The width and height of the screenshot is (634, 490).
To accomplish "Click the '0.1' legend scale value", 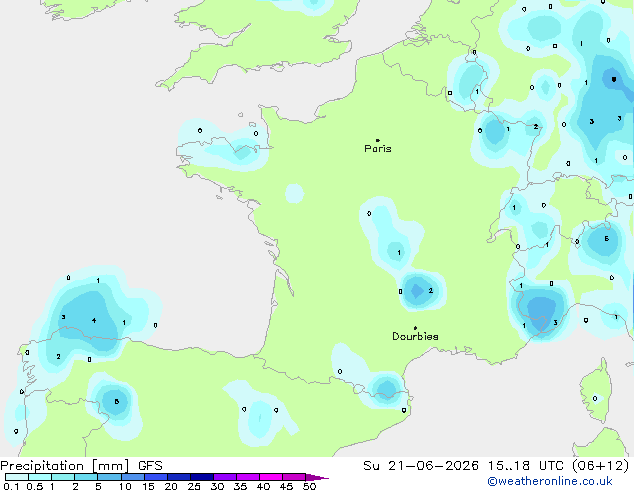I will (11, 486).
